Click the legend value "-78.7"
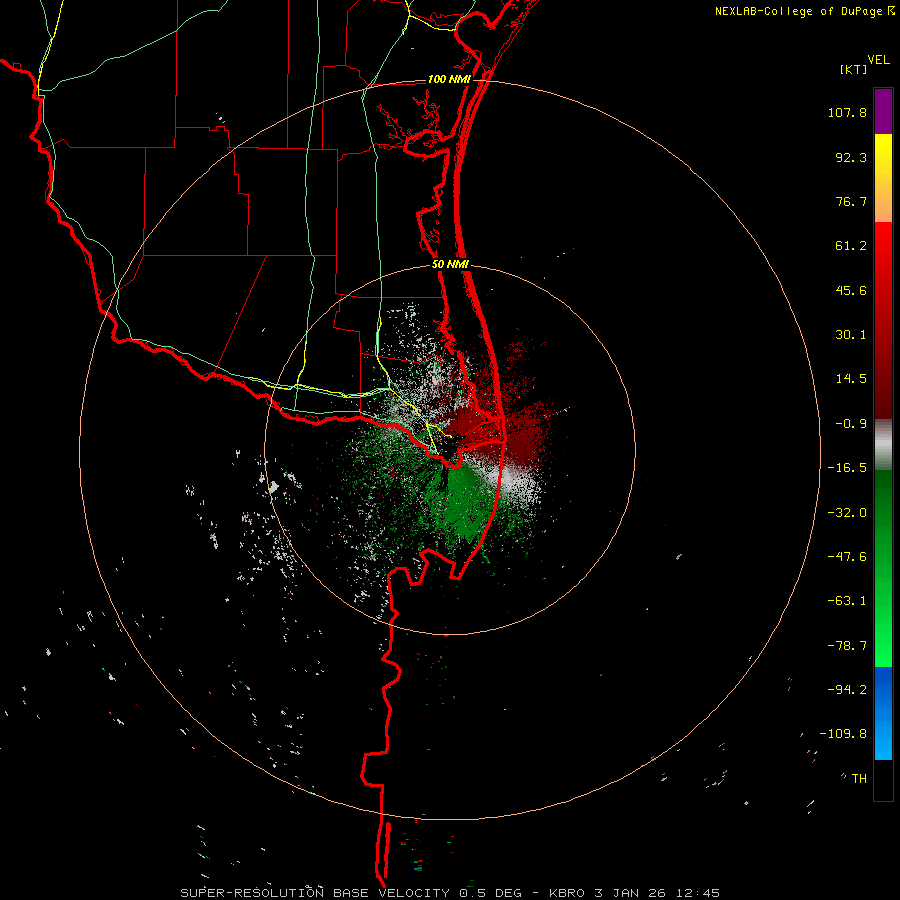900x900 pixels. (x=847, y=646)
